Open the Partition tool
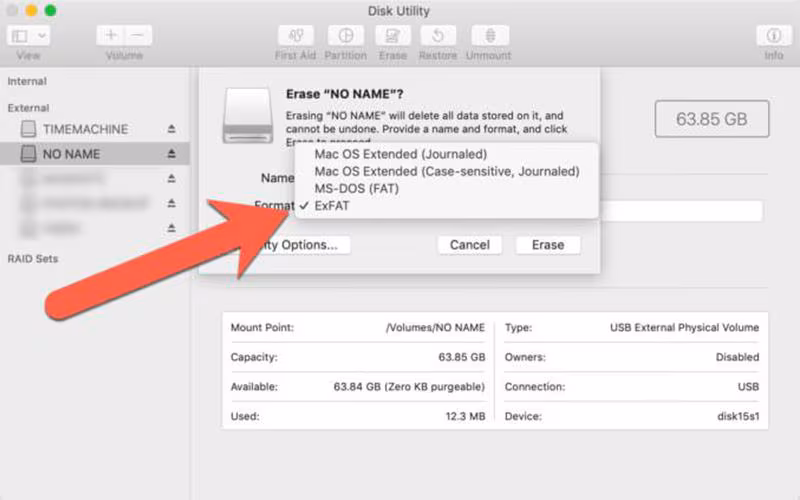This screenshot has width=800, height=500. [x=345, y=36]
